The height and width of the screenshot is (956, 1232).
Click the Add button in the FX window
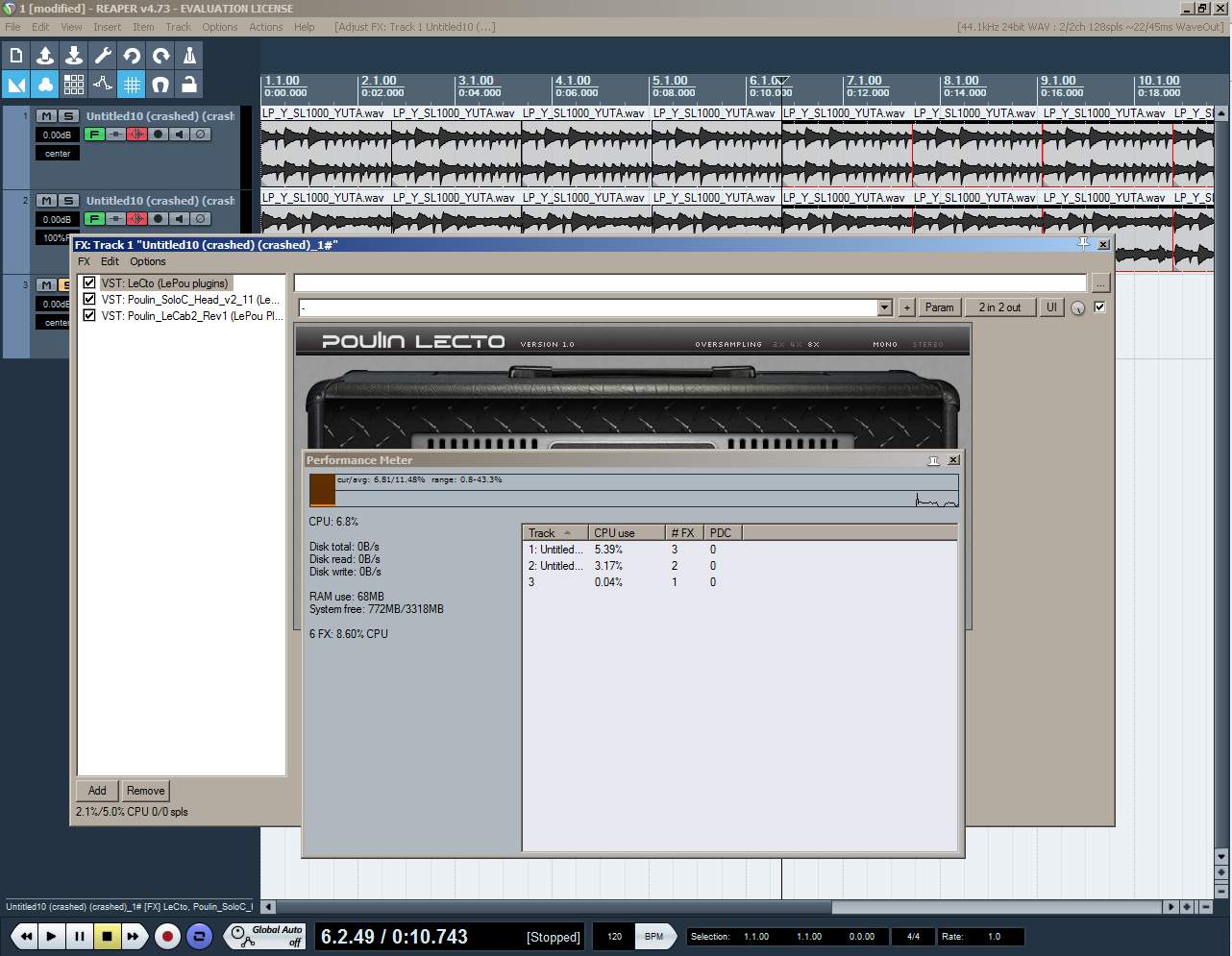click(97, 791)
